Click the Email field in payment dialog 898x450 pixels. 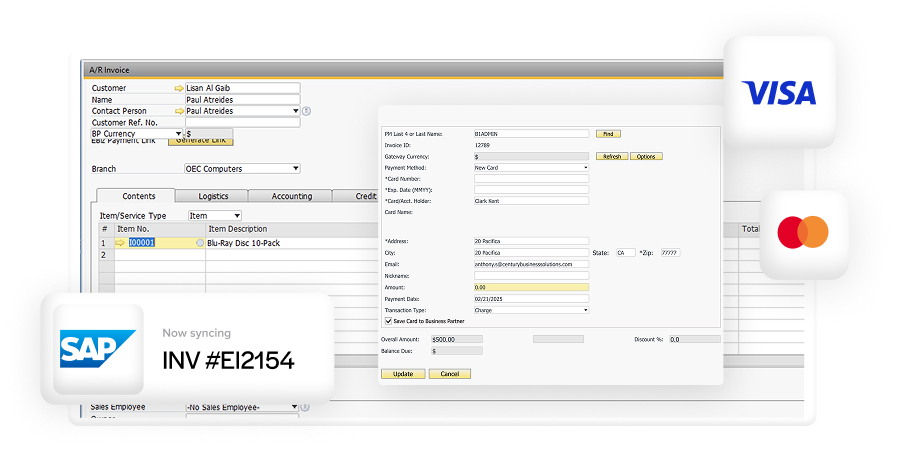[x=531, y=265]
